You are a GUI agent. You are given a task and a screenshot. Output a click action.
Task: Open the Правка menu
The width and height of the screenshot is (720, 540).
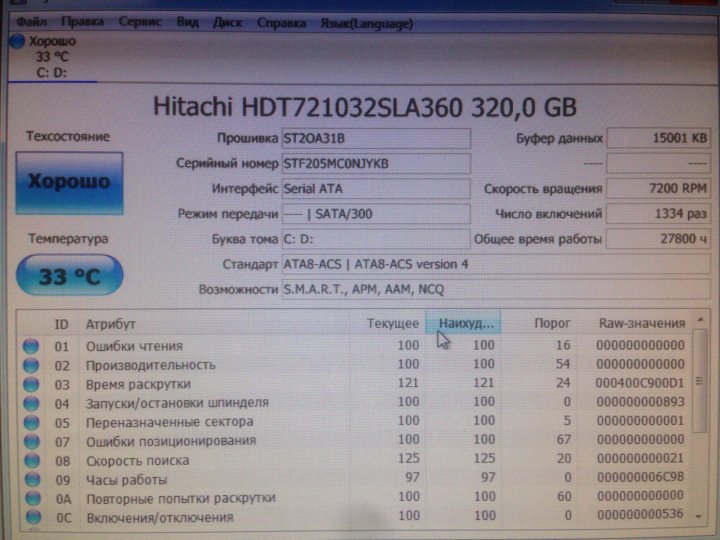click(x=83, y=22)
